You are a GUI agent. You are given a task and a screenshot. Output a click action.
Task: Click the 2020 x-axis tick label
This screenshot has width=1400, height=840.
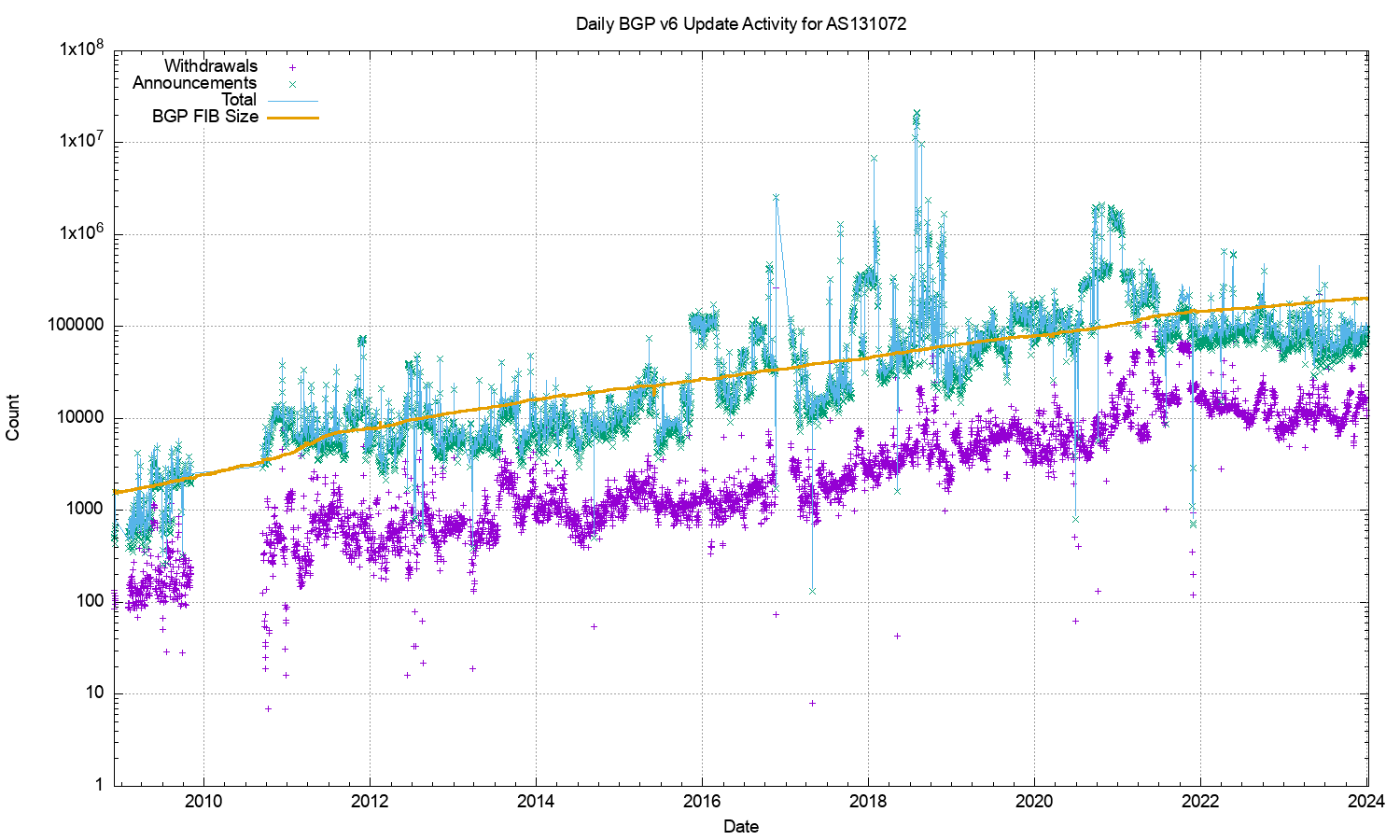coord(1034,801)
